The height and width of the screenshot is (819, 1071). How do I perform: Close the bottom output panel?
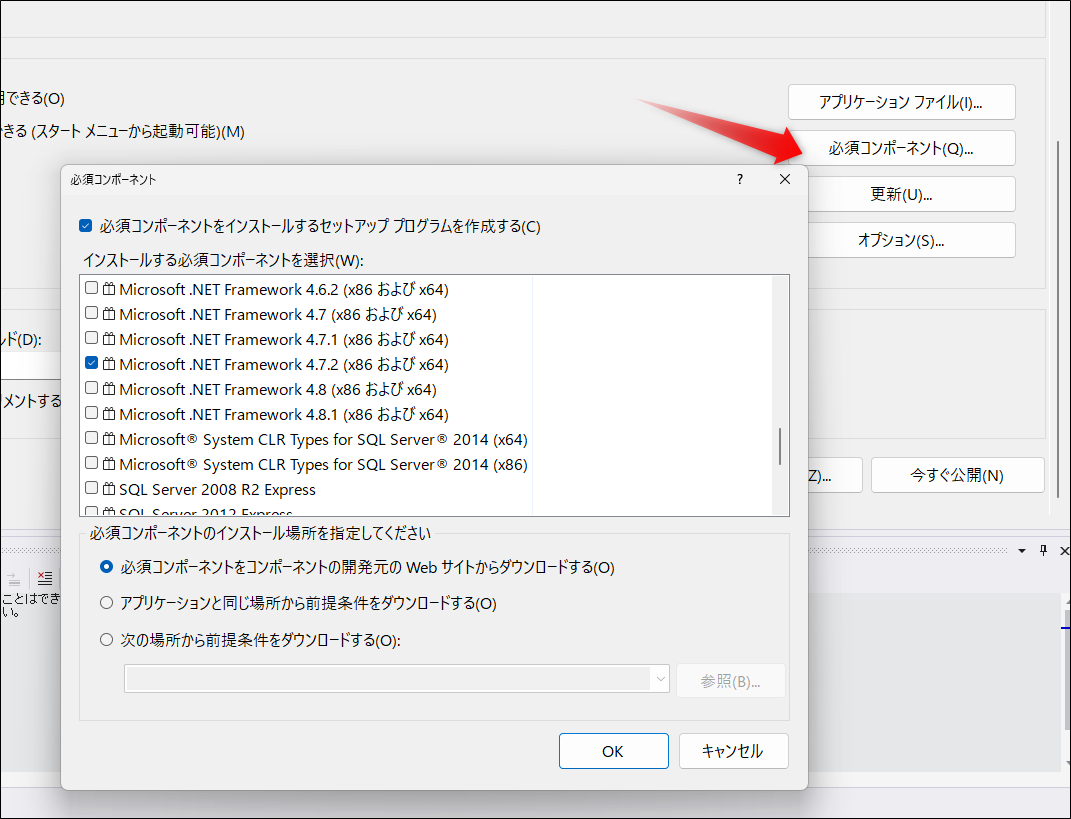(1064, 551)
